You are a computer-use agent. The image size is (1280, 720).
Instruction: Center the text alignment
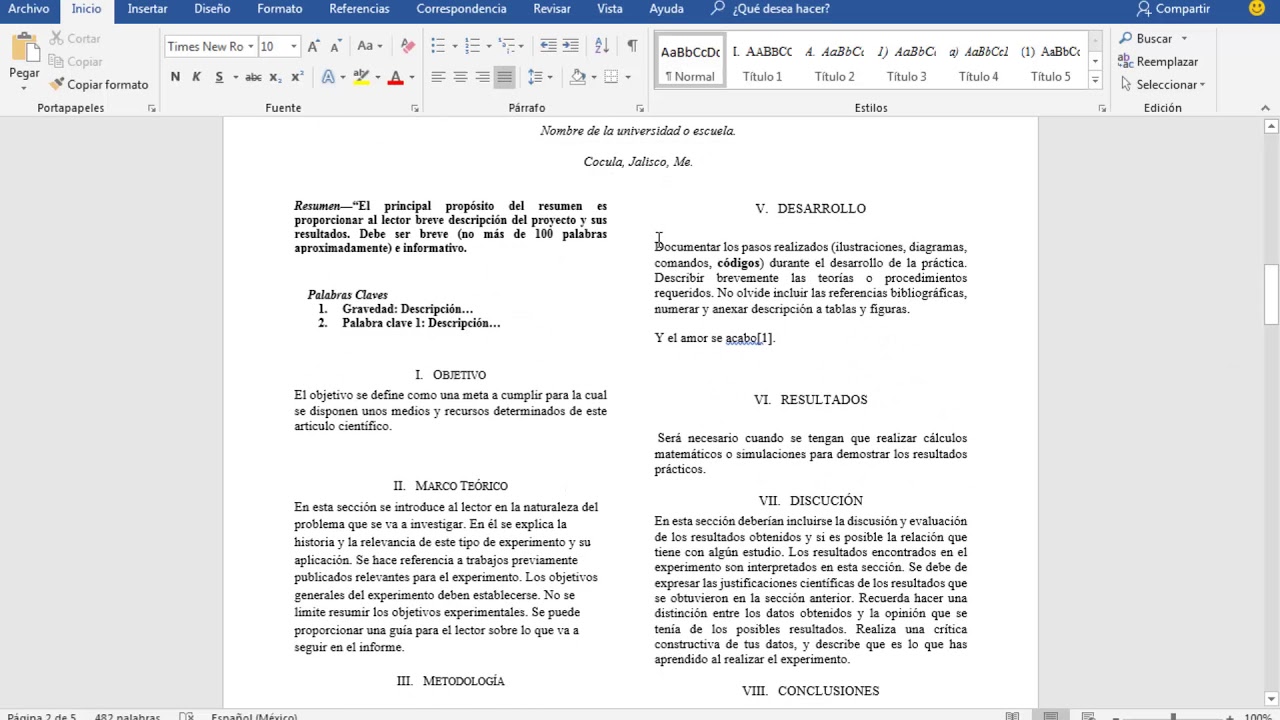coord(460,77)
